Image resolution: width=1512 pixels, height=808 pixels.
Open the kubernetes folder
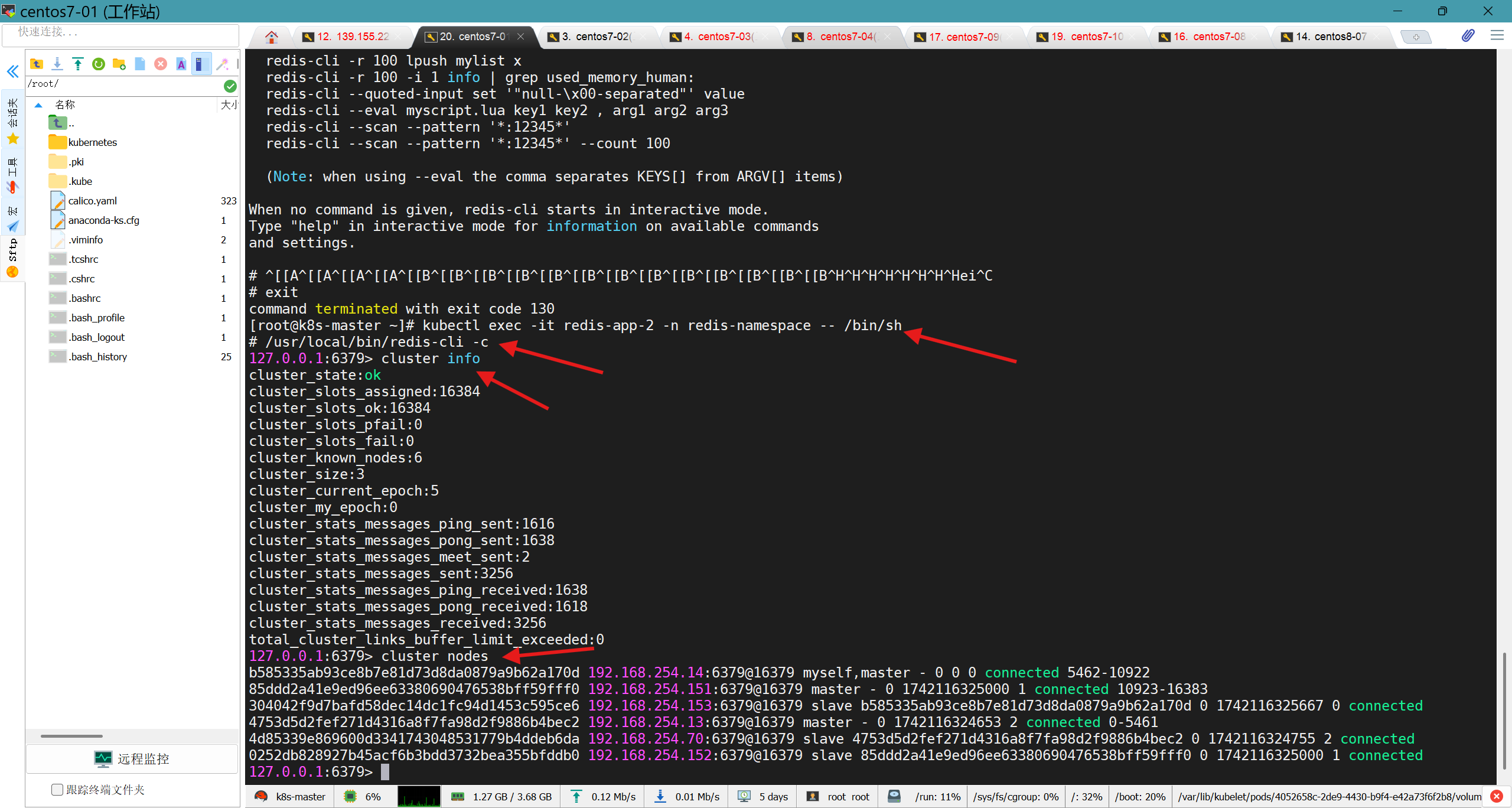point(92,142)
